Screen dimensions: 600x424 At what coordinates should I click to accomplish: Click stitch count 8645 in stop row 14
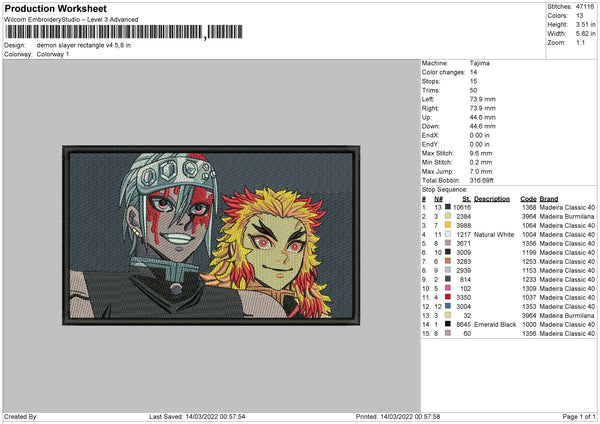(x=463, y=324)
